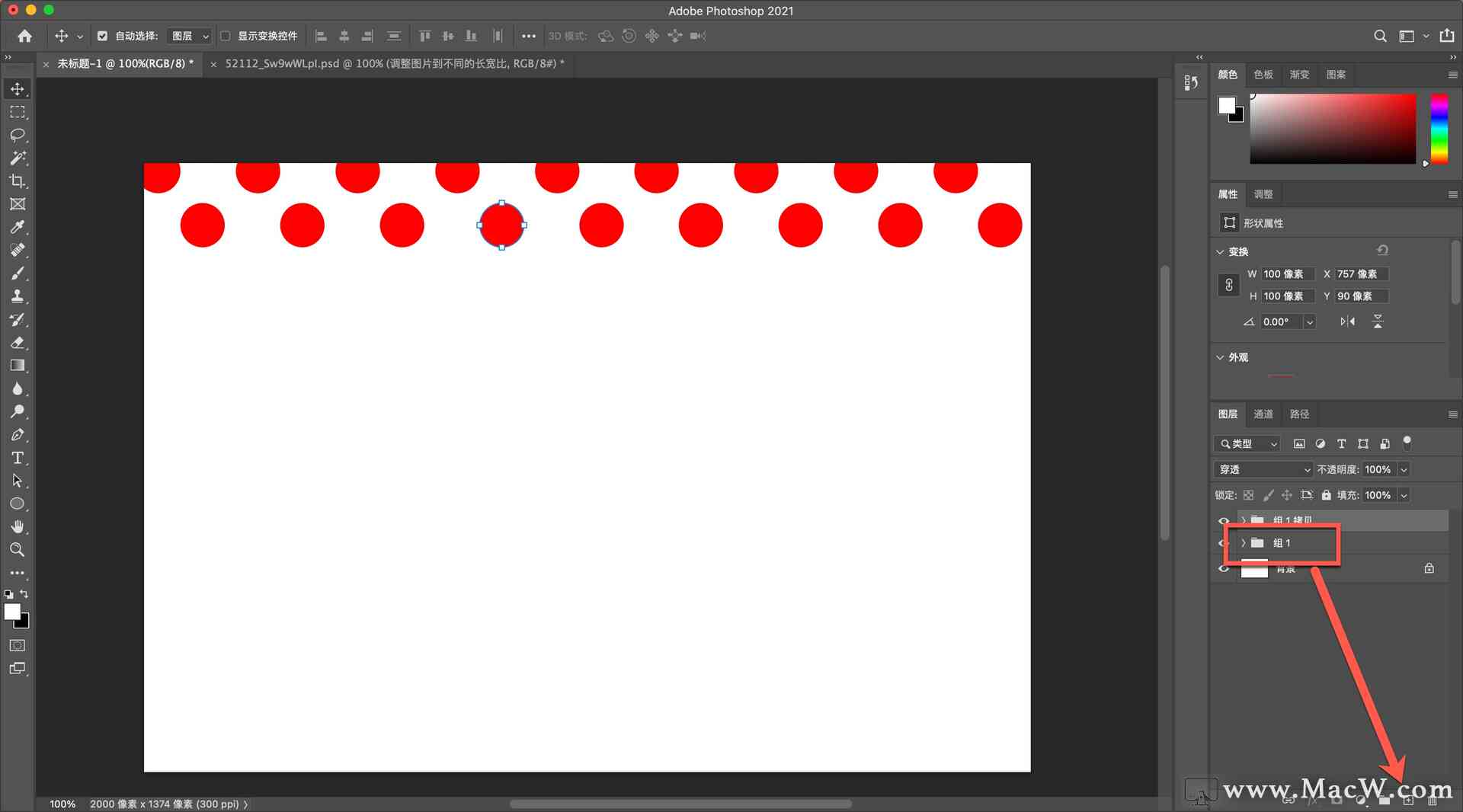Open the blend mode dropdown
Image resolution: width=1463 pixels, height=812 pixels.
coord(1263,469)
